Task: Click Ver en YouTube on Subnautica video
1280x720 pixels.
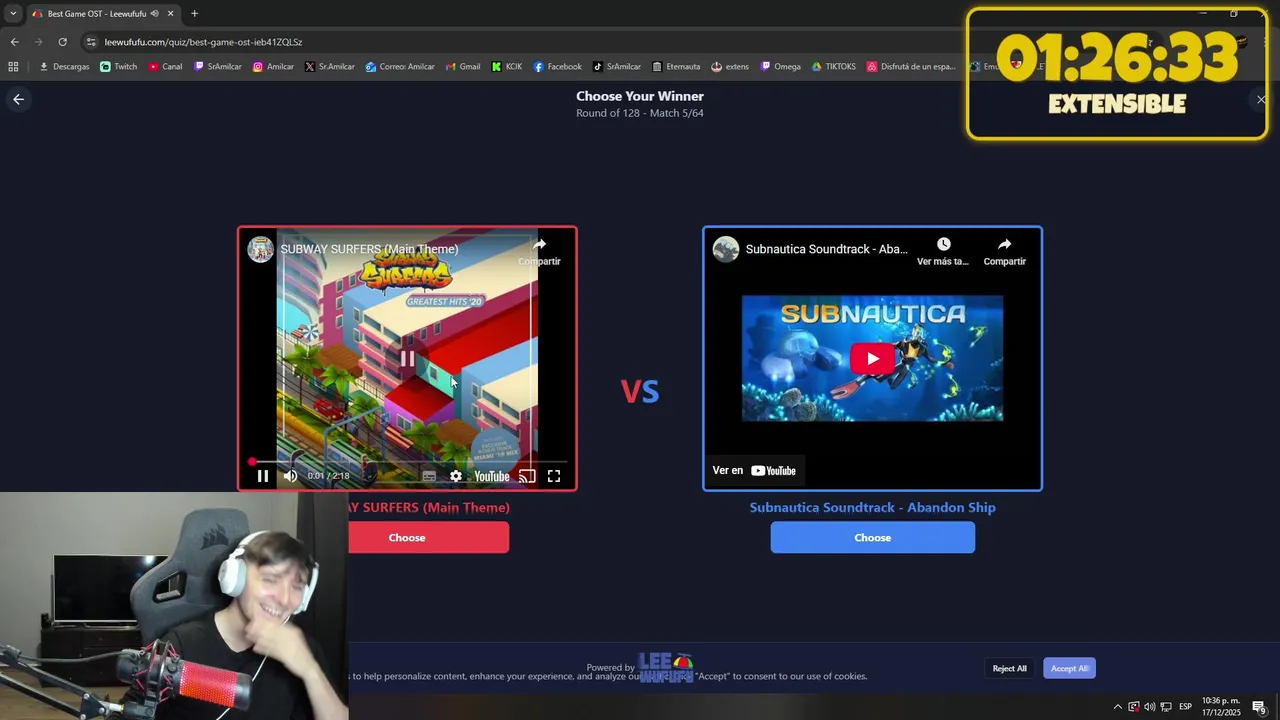Action: pyautogui.click(x=754, y=470)
